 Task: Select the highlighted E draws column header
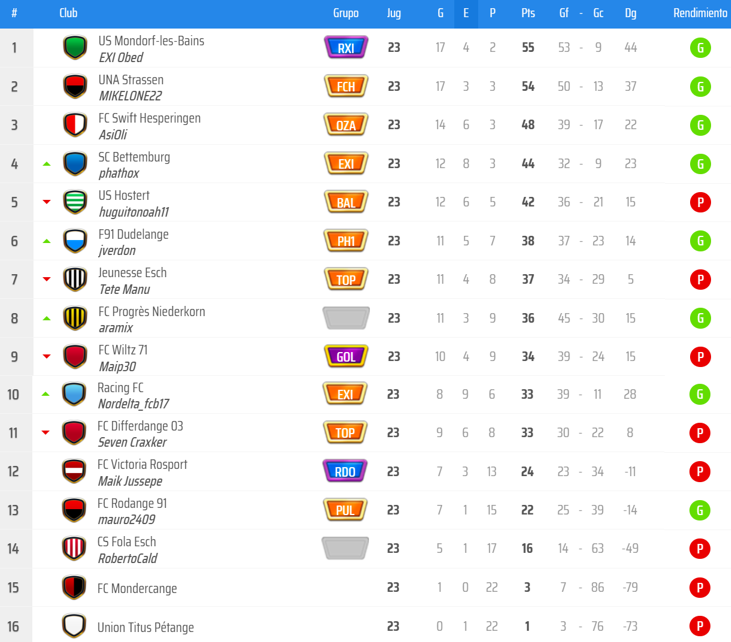(x=466, y=13)
